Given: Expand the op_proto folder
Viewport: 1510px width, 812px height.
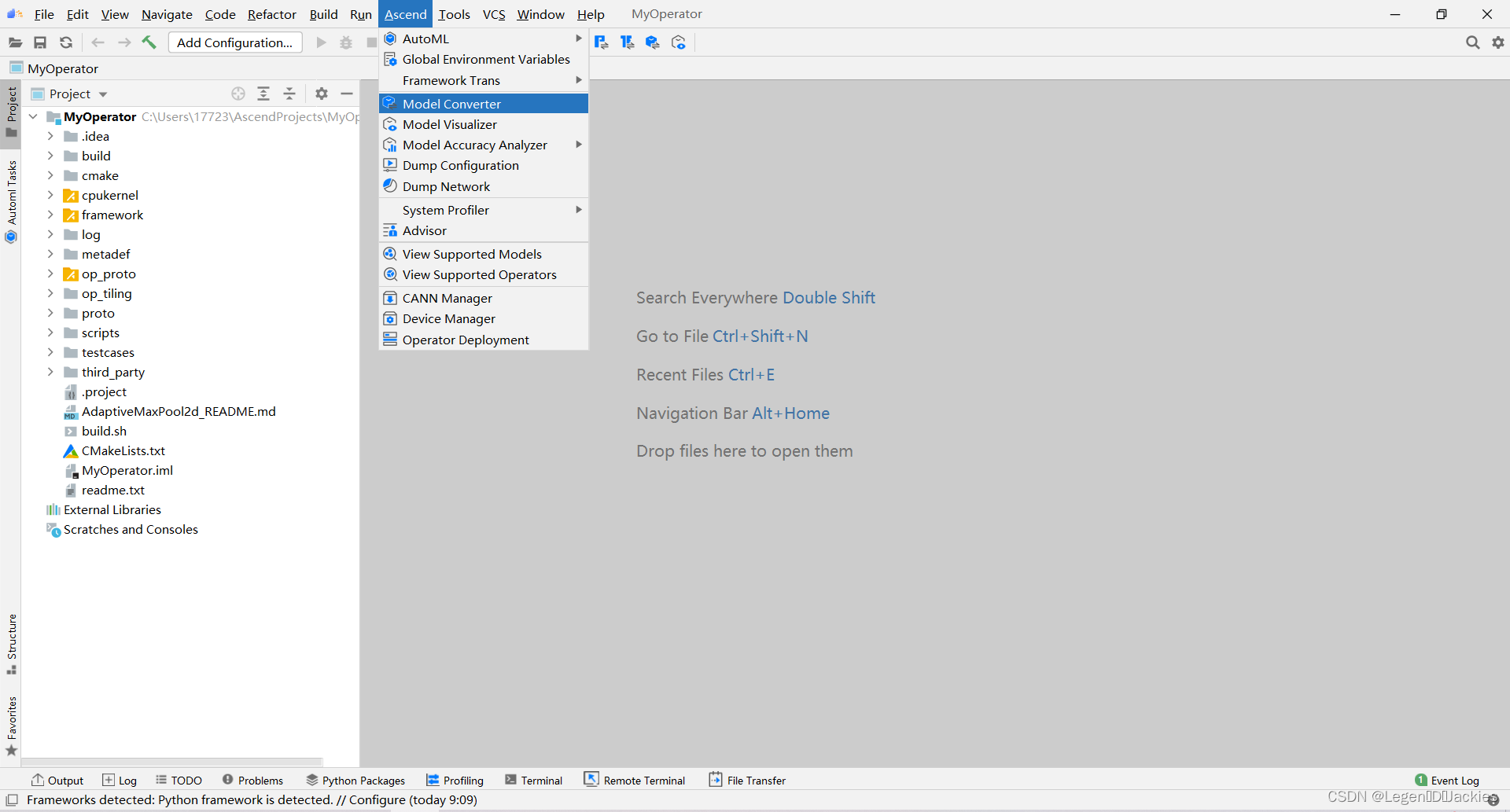Looking at the screenshot, I should click(x=50, y=274).
